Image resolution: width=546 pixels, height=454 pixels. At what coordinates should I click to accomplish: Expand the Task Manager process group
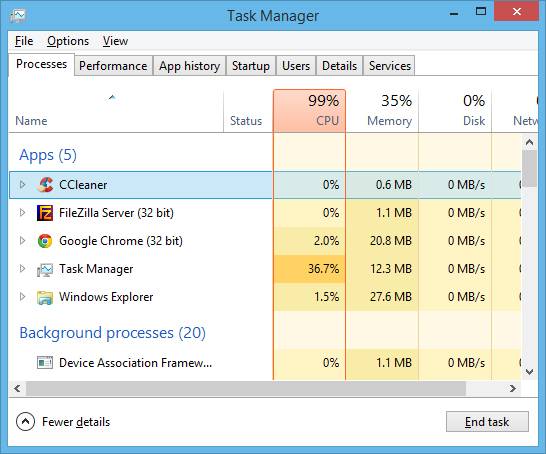pyautogui.click(x=22, y=269)
